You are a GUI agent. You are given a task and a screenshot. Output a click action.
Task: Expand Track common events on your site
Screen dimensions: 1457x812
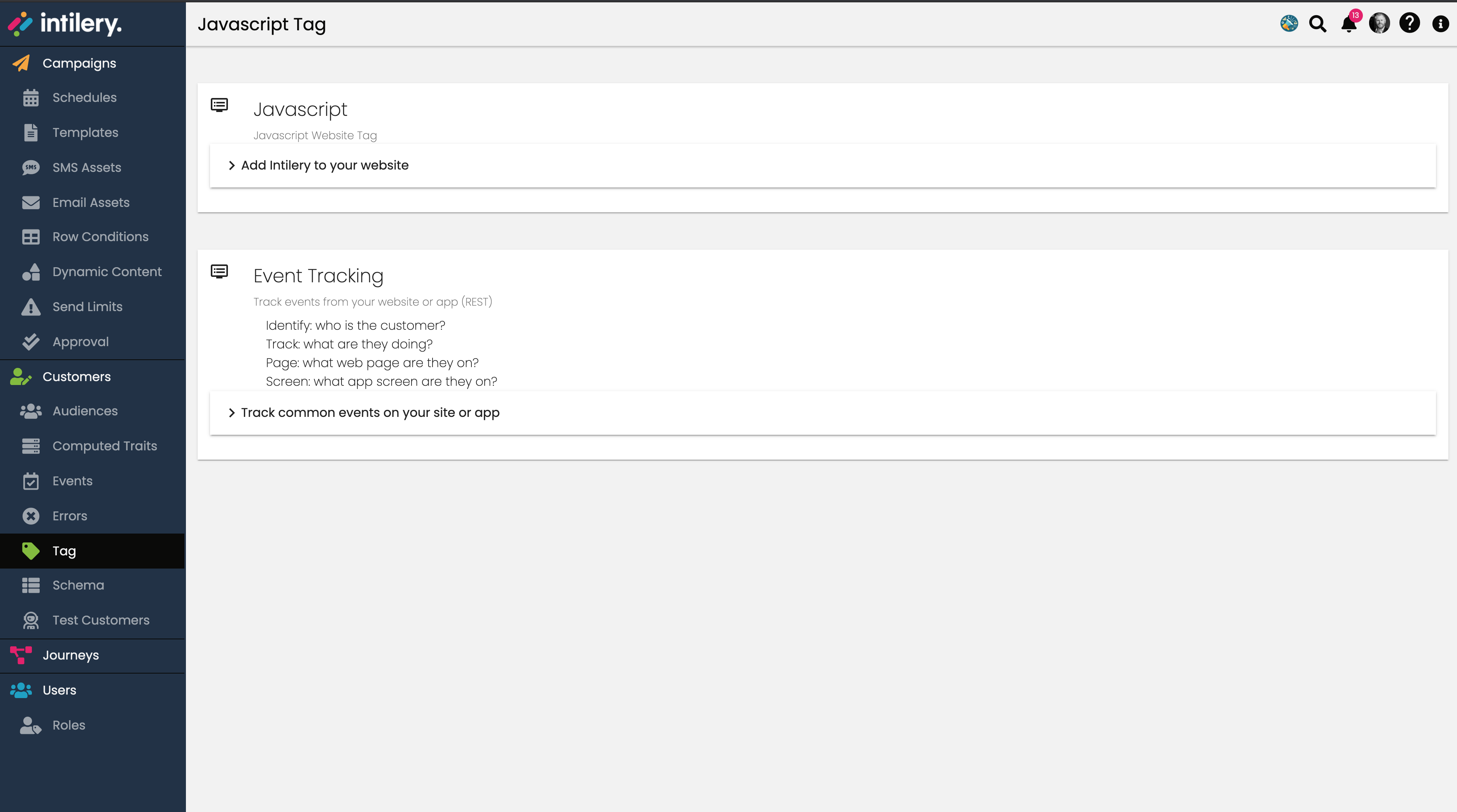pyautogui.click(x=370, y=413)
